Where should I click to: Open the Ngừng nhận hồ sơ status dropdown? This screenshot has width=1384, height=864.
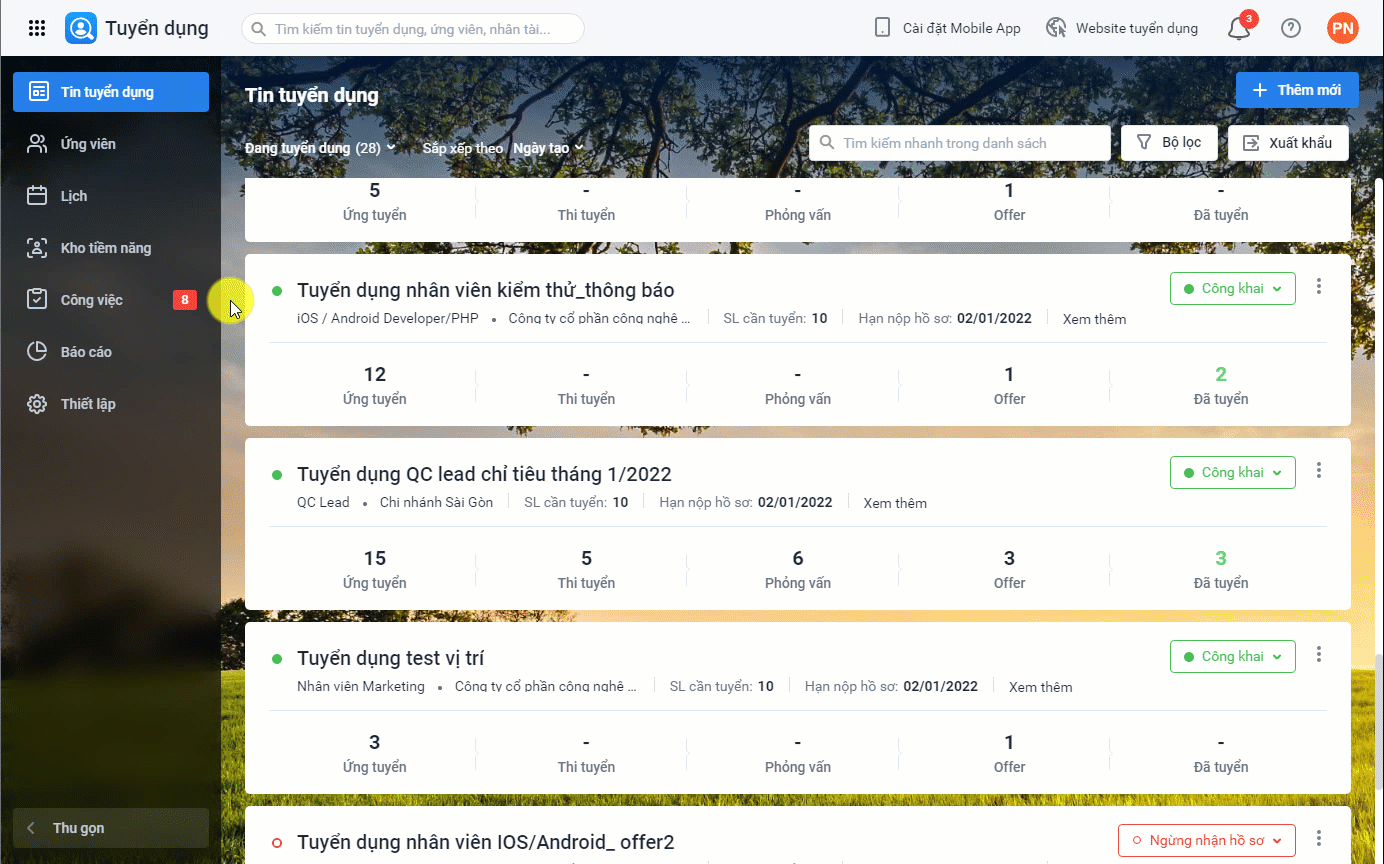[x=1206, y=841]
